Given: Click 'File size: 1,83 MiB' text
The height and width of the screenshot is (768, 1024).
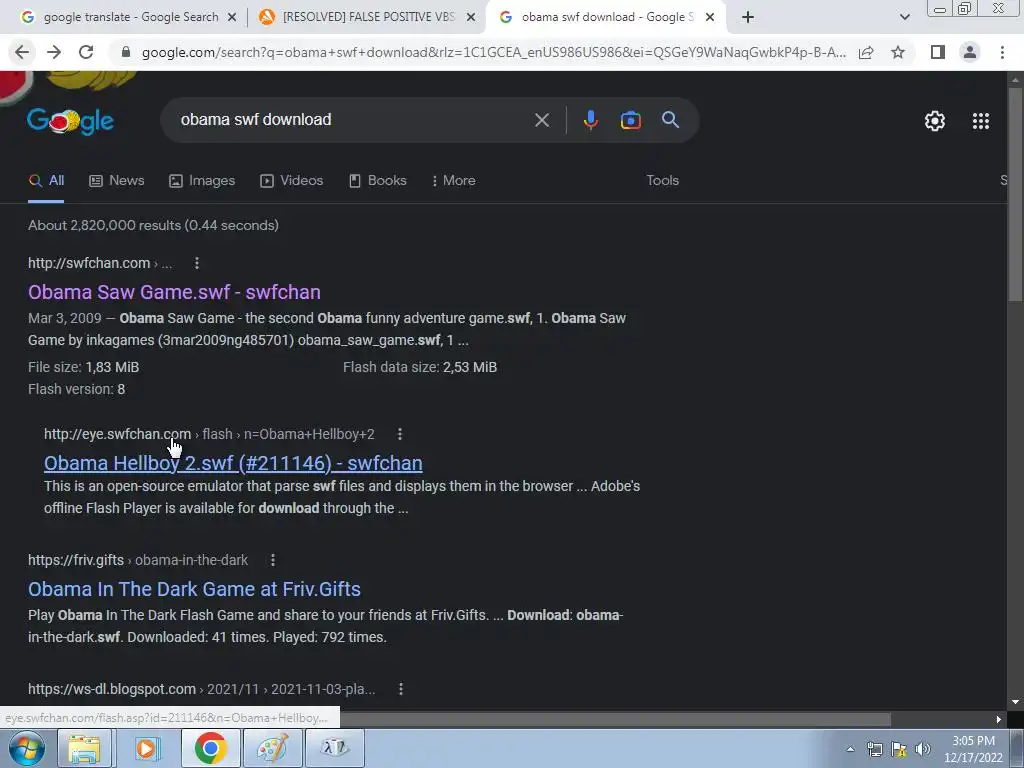Looking at the screenshot, I should (x=84, y=367).
